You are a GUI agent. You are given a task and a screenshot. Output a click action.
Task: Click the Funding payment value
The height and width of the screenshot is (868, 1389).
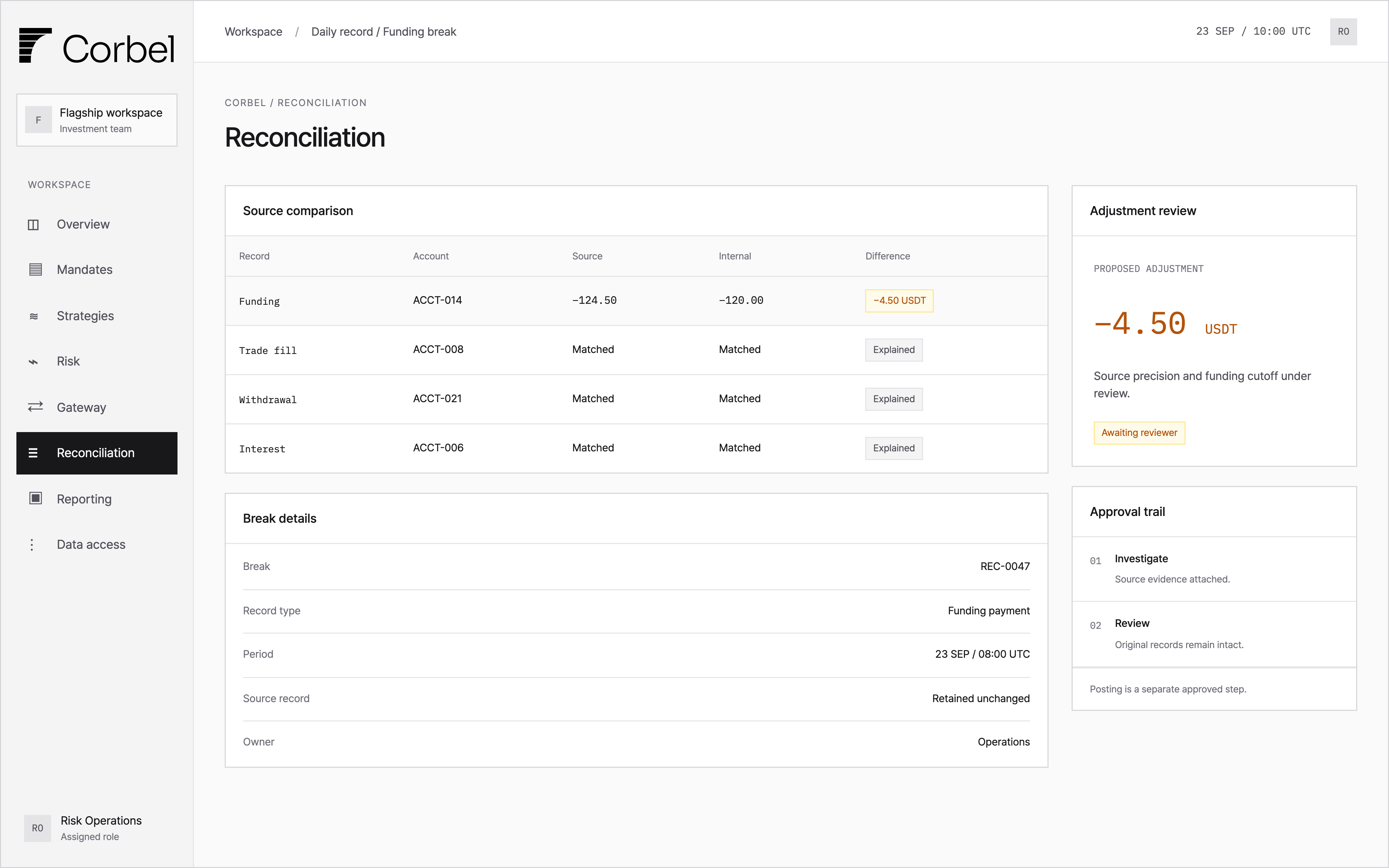[x=988, y=611]
